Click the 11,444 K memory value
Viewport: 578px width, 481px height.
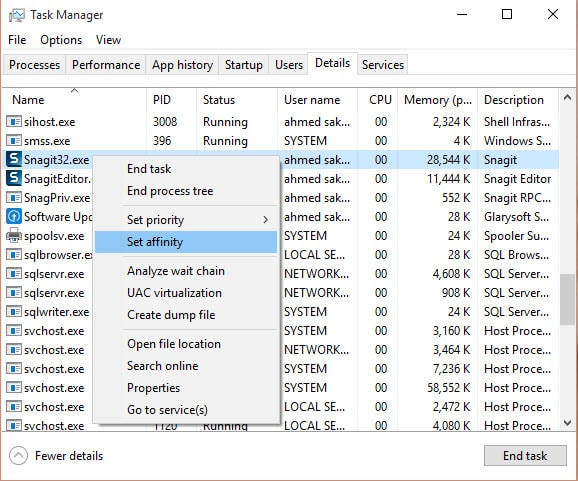point(449,179)
